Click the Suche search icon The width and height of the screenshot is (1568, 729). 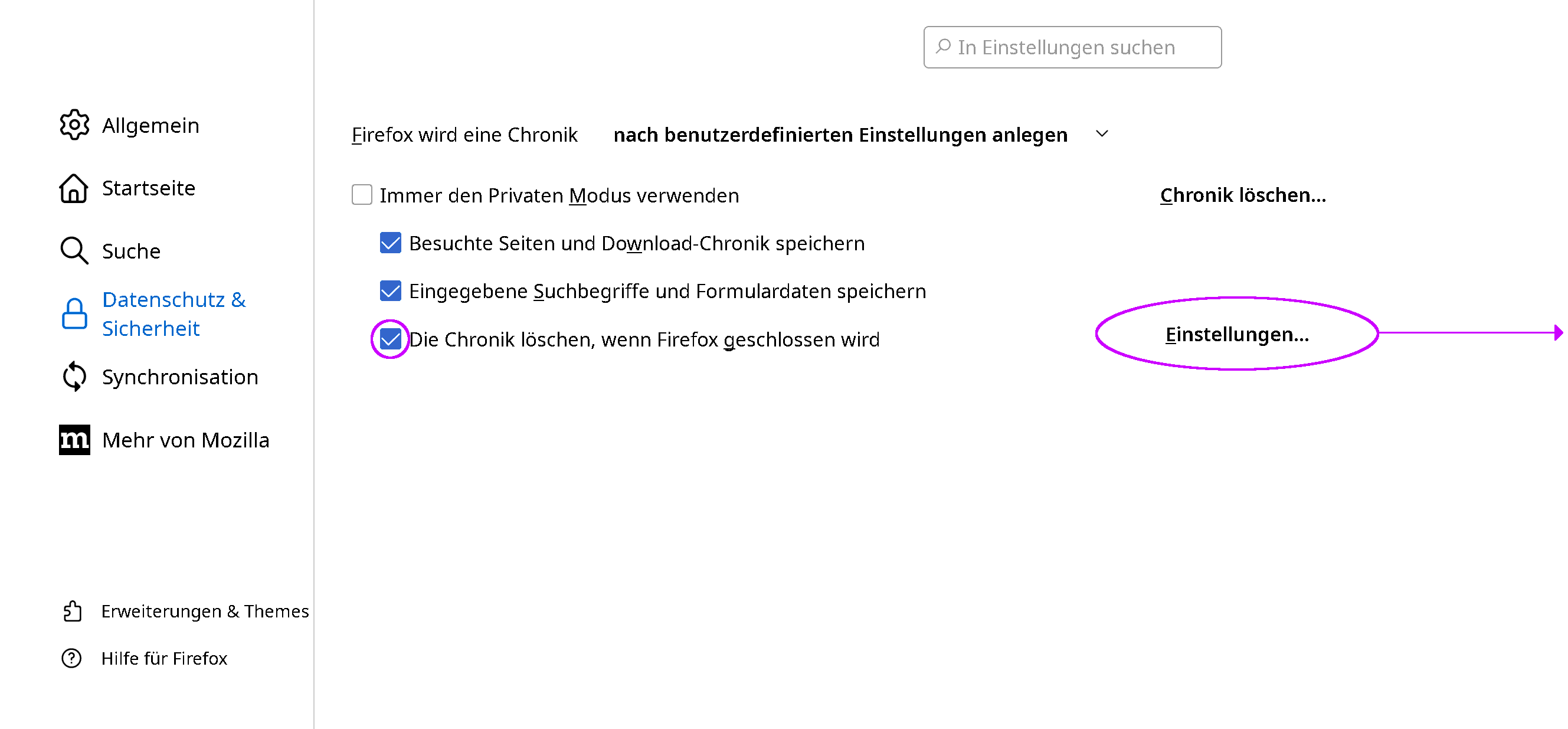click(75, 251)
